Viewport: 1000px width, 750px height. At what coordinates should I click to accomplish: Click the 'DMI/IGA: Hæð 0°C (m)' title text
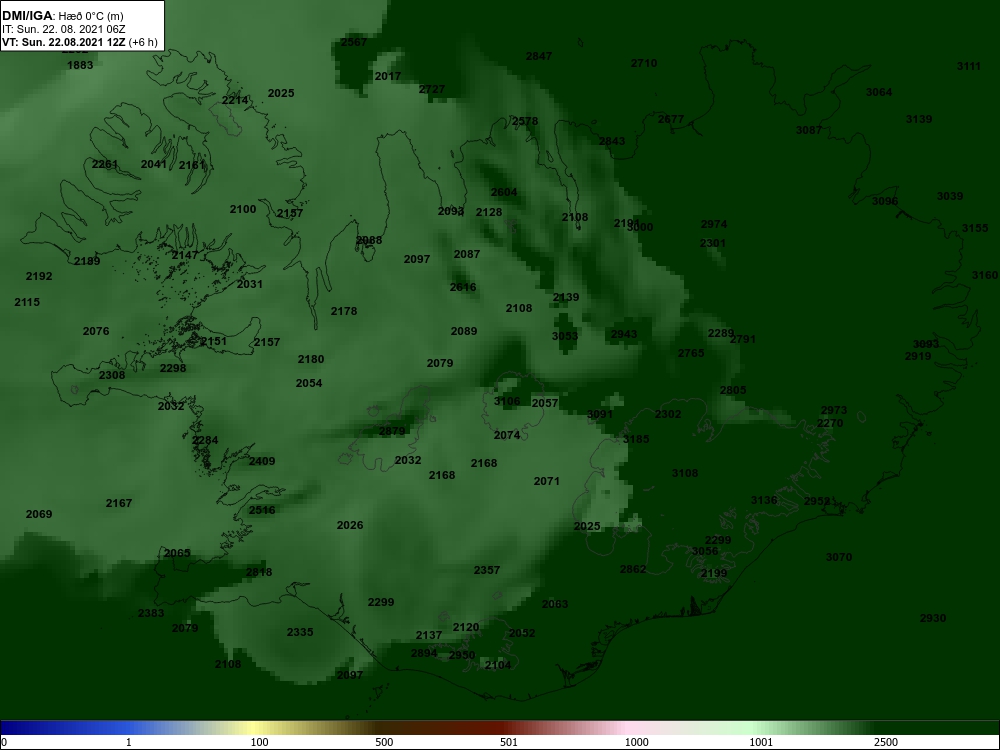pos(63,16)
